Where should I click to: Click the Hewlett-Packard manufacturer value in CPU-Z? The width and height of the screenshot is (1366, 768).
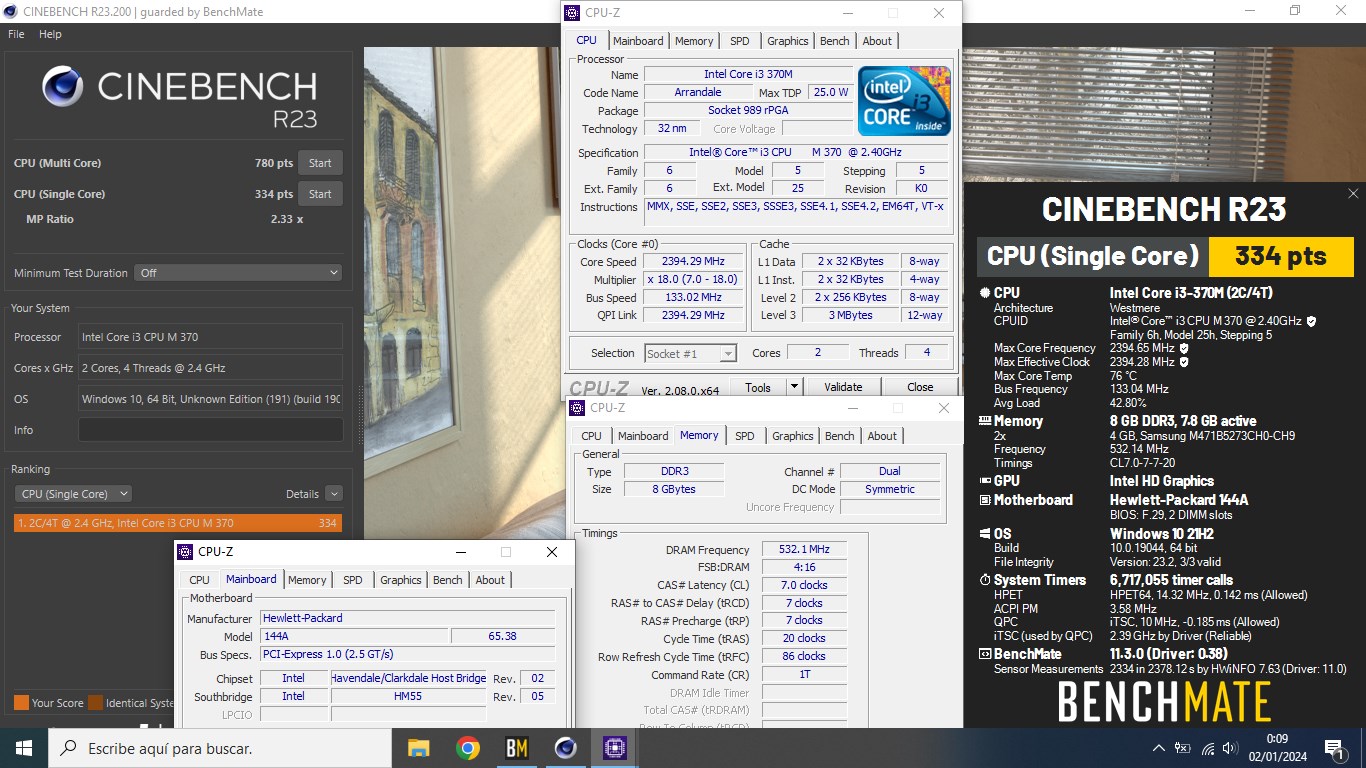click(x=408, y=619)
